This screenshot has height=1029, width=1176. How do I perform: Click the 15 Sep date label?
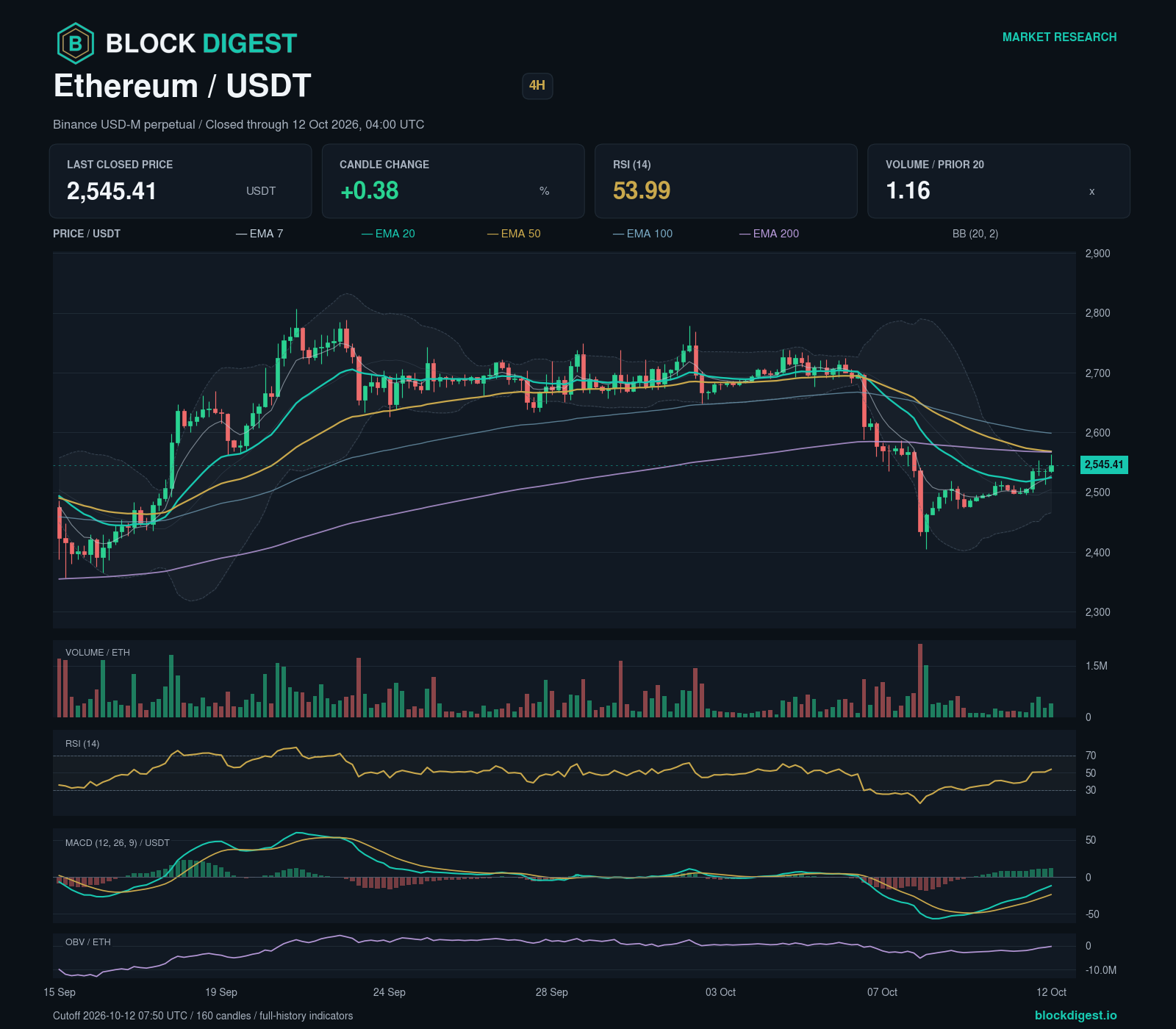(60, 992)
